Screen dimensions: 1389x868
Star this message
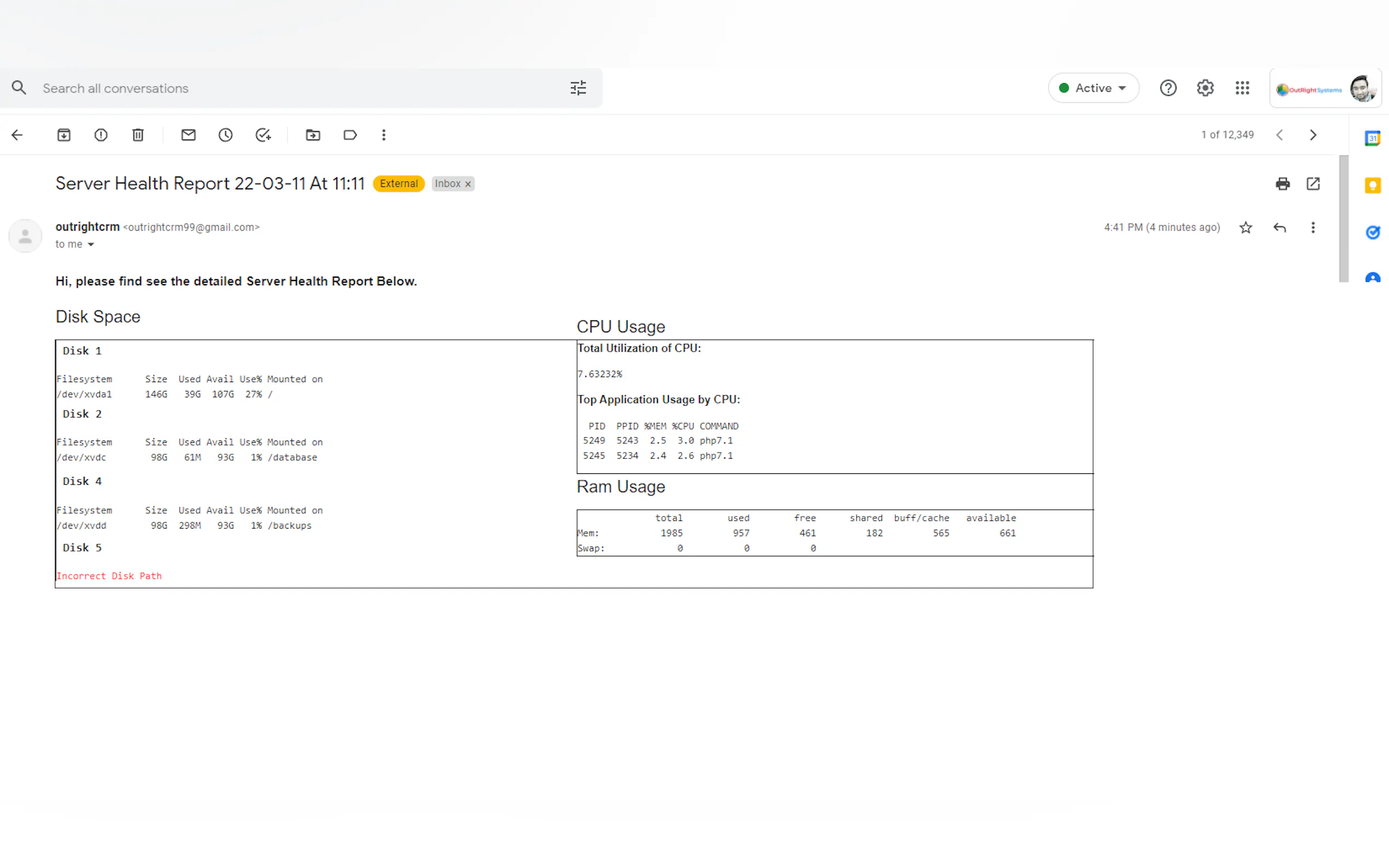(1245, 227)
